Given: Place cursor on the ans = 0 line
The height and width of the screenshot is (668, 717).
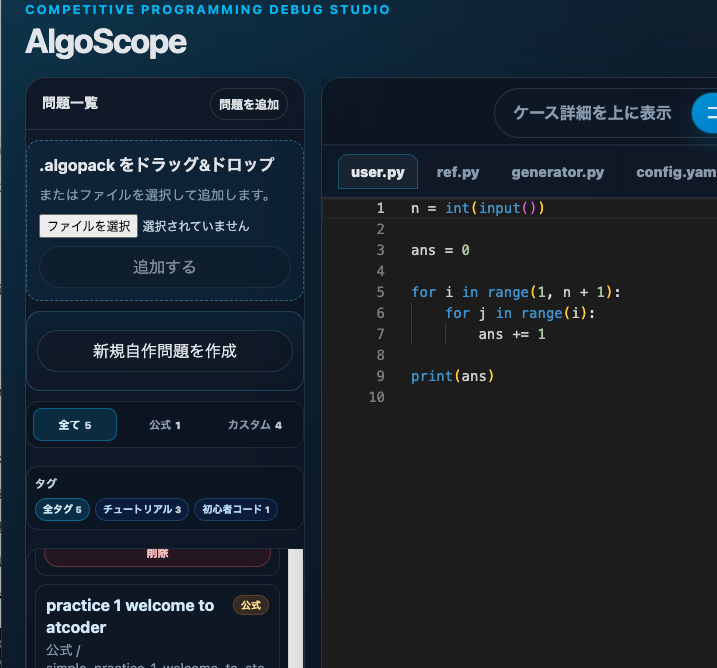Looking at the screenshot, I should [440, 251].
